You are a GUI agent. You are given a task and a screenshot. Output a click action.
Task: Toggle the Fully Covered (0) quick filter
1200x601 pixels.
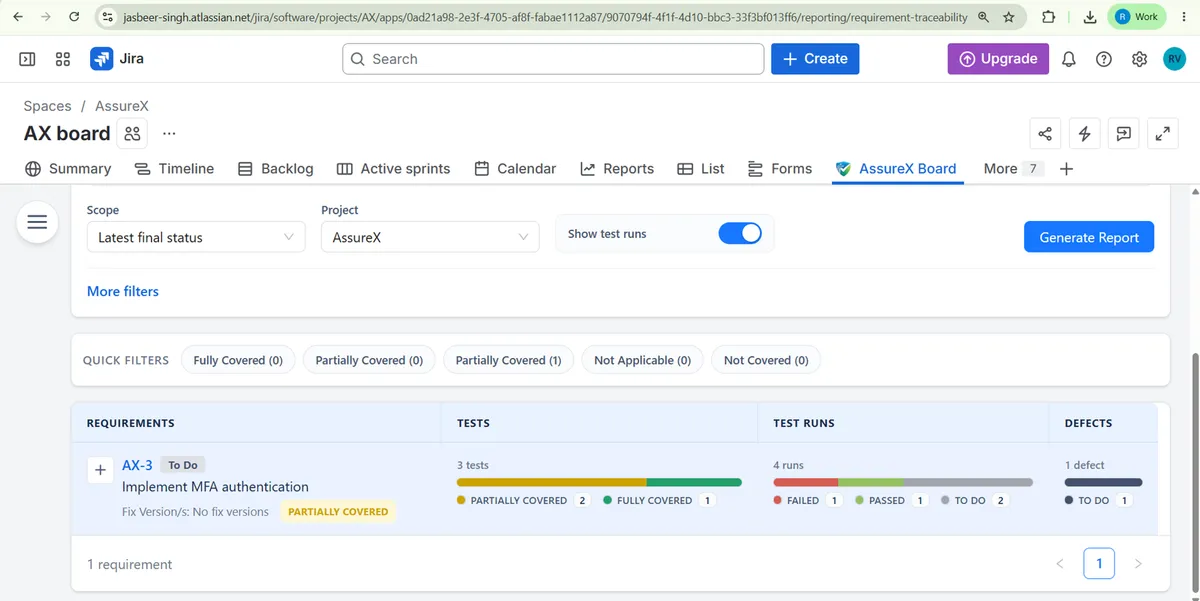pyautogui.click(x=238, y=360)
